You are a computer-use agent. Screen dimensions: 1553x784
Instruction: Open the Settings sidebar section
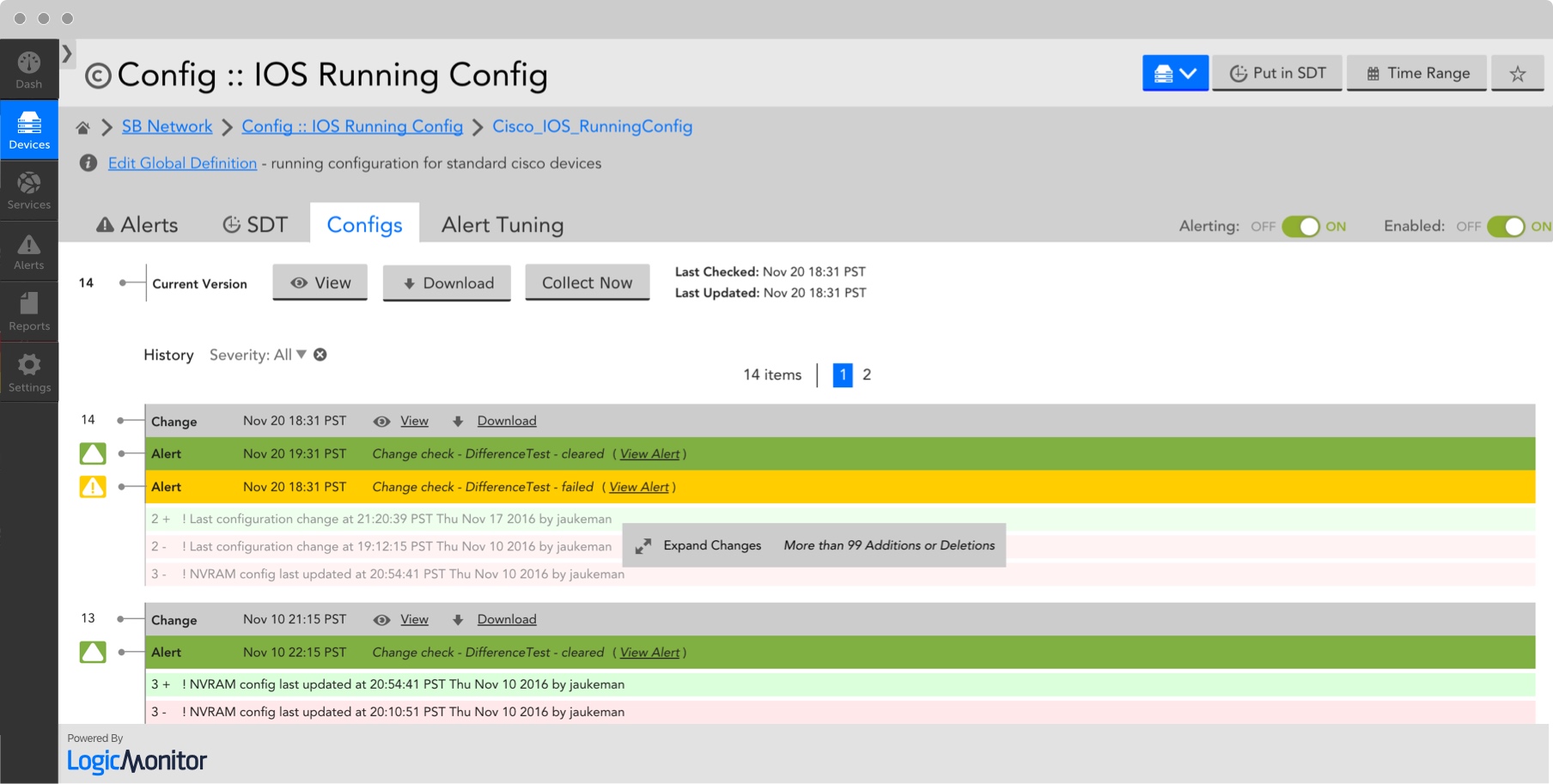(29, 373)
